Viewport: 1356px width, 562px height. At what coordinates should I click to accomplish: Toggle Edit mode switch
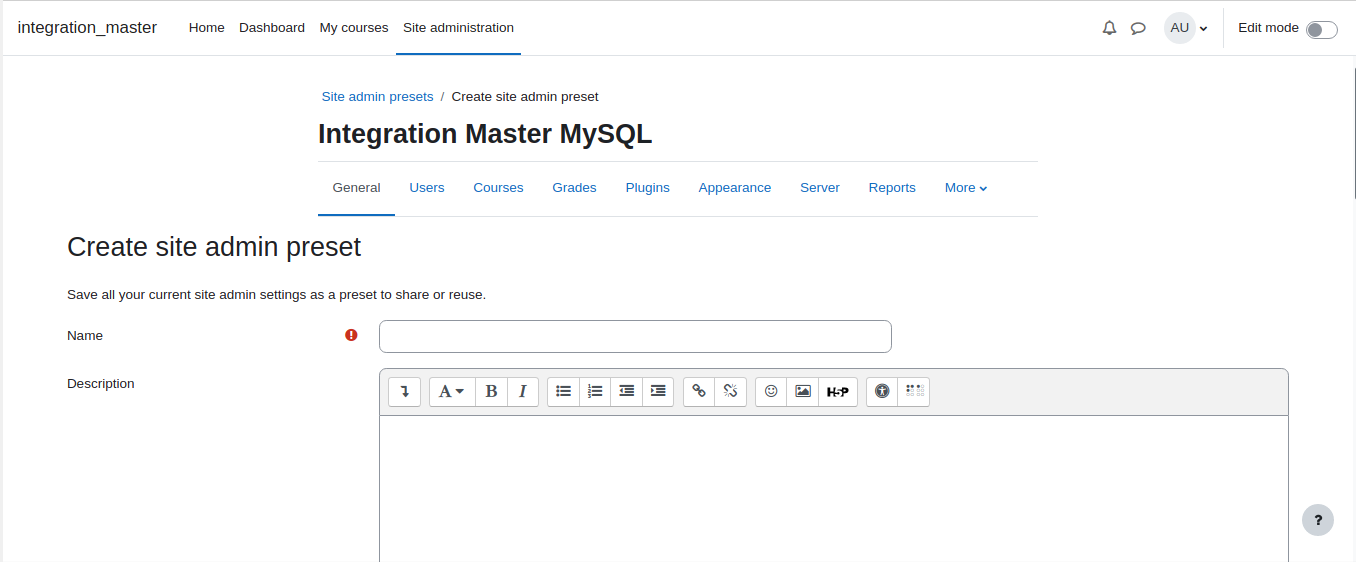[1321, 29]
